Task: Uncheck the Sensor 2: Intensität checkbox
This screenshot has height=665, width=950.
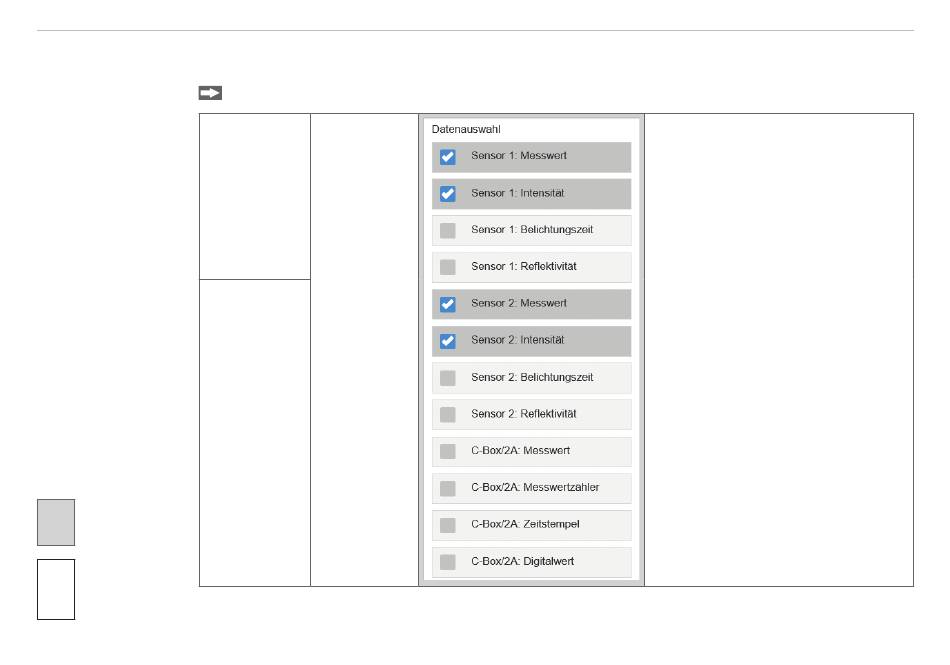Action: [448, 340]
